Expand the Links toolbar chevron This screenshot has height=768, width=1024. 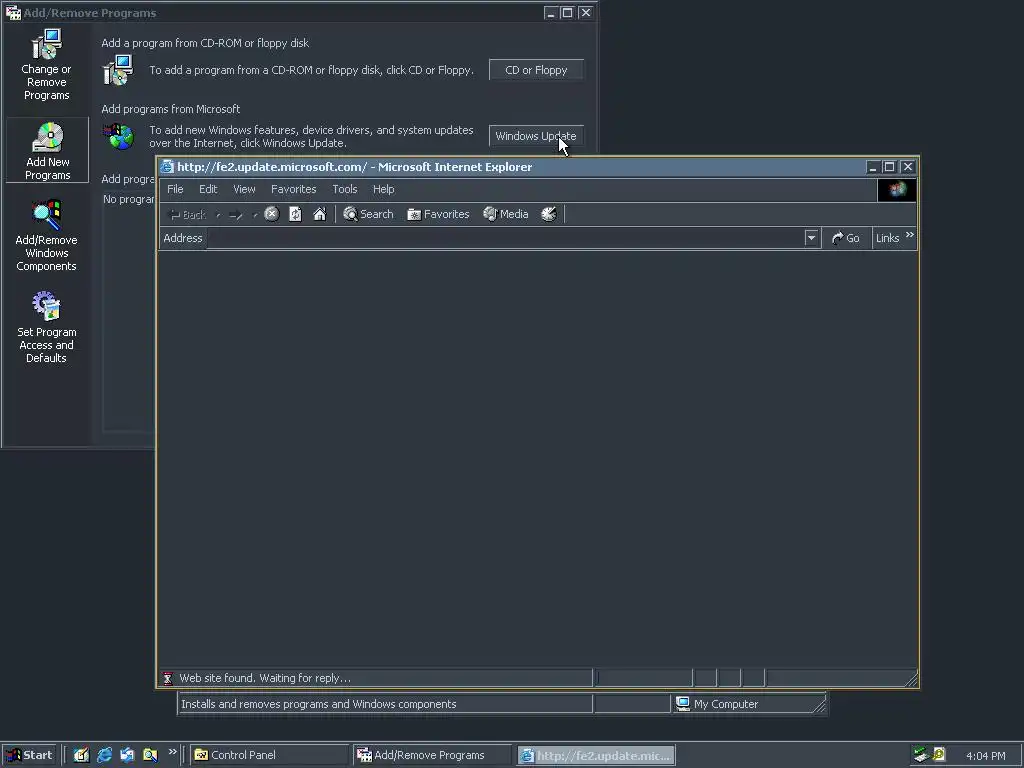click(x=910, y=234)
